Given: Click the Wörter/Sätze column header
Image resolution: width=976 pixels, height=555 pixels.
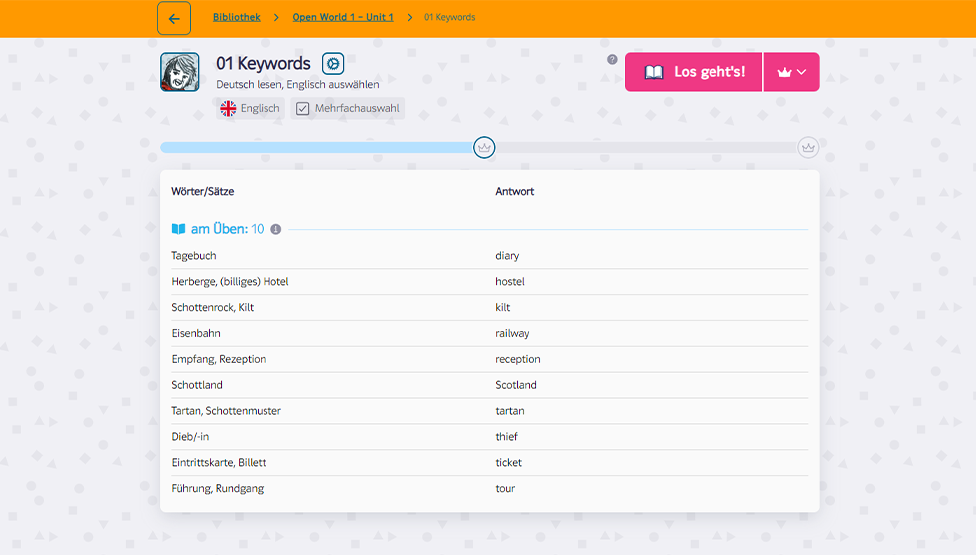Looking at the screenshot, I should pyautogui.click(x=203, y=191).
